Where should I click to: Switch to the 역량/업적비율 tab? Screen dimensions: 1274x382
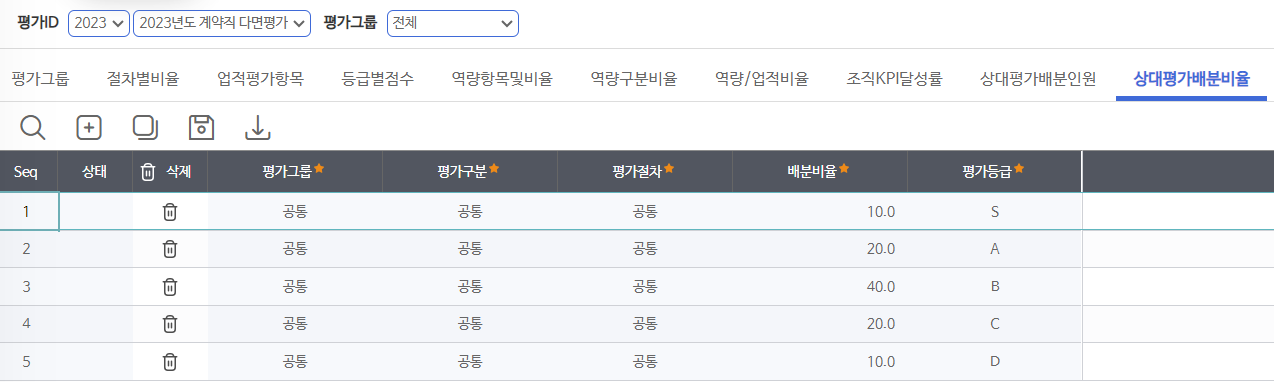pos(762,79)
